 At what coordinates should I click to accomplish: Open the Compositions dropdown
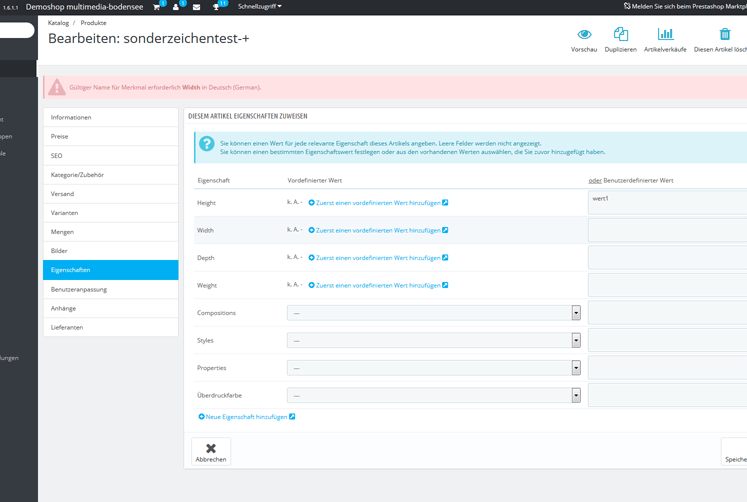click(x=434, y=313)
